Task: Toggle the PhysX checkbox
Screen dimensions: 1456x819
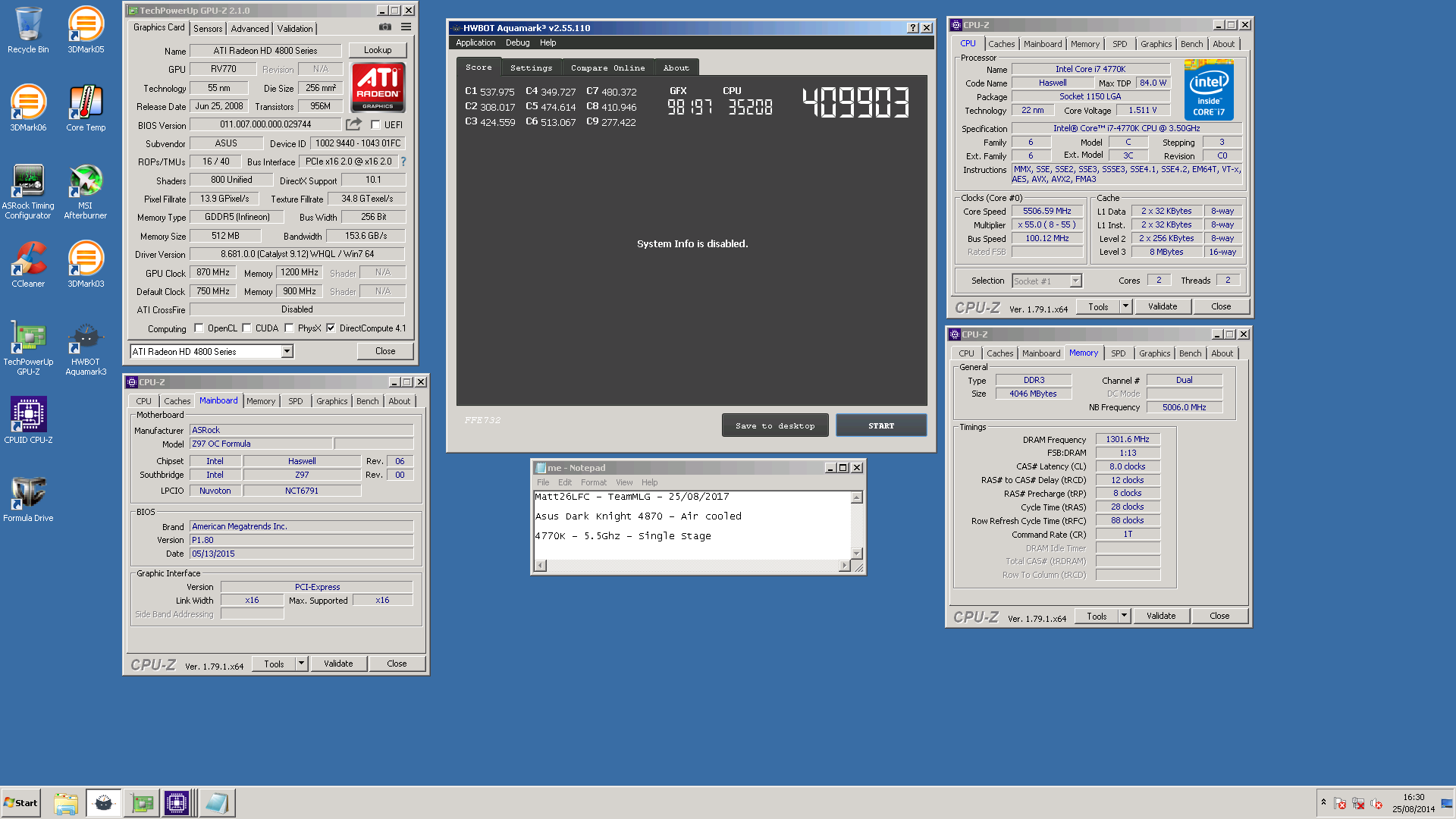Action: [x=289, y=328]
